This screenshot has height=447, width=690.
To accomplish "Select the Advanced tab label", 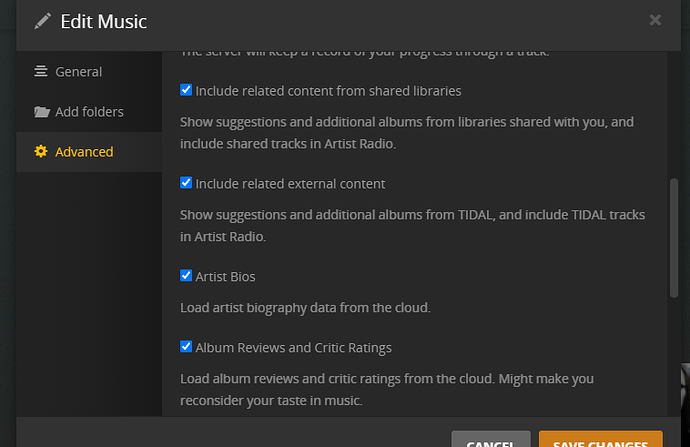I will pos(84,152).
